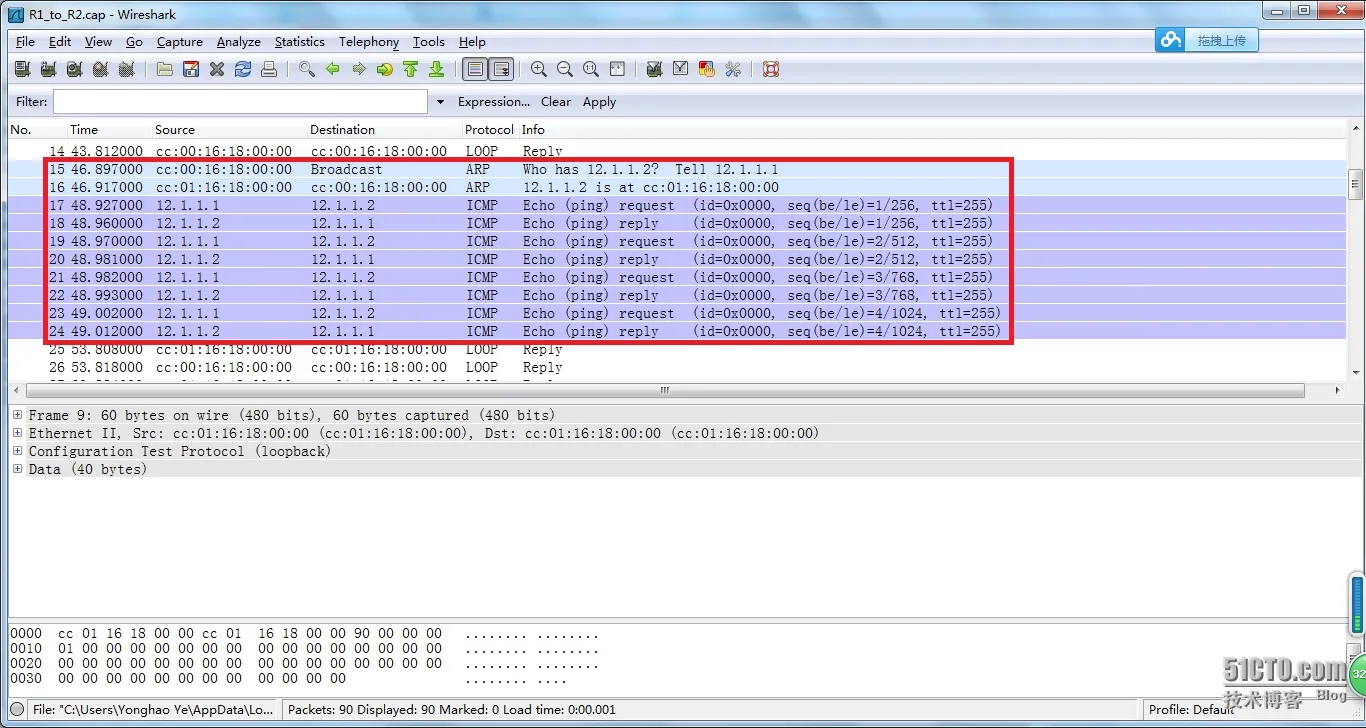Zoom out toolbar icon
Image resolution: width=1366 pixels, height=728 pixels.
coord(565,69)
